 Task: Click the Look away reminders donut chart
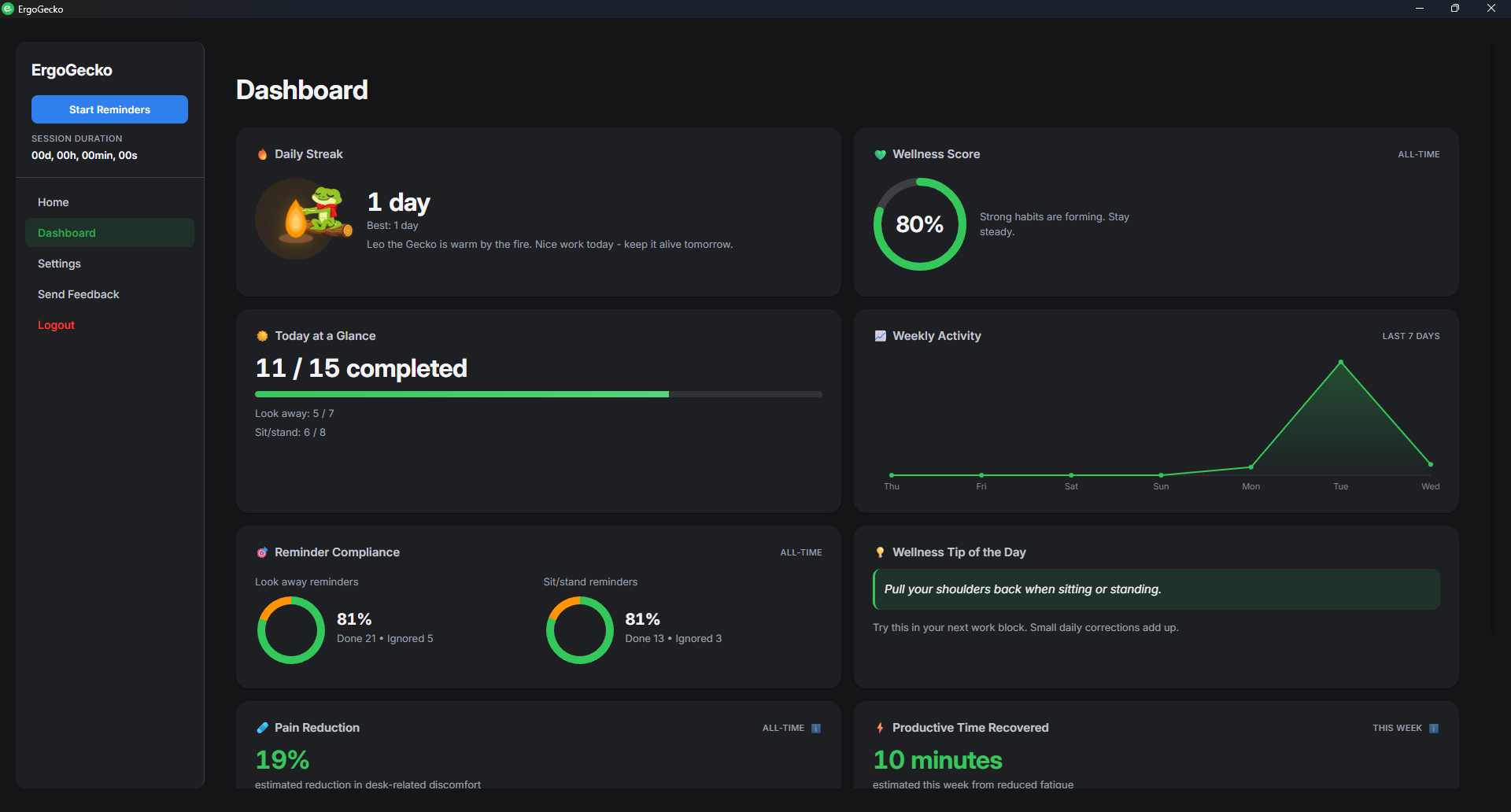click(x=290, y=629)
